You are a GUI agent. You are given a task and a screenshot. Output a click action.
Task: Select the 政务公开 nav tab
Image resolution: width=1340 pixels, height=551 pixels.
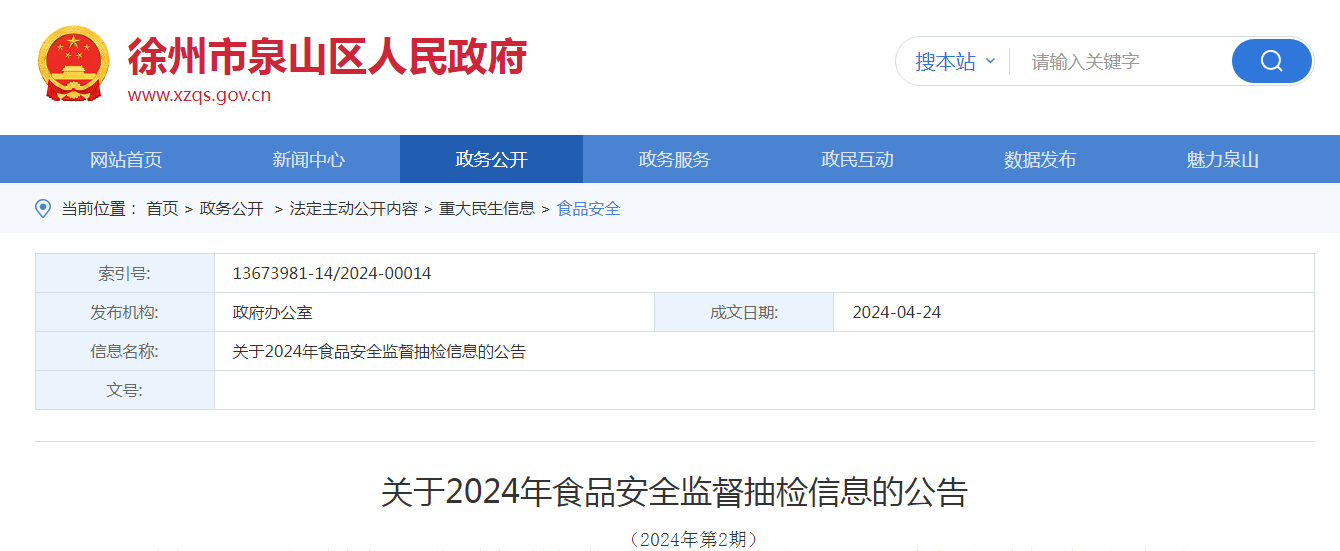[491, 159]
